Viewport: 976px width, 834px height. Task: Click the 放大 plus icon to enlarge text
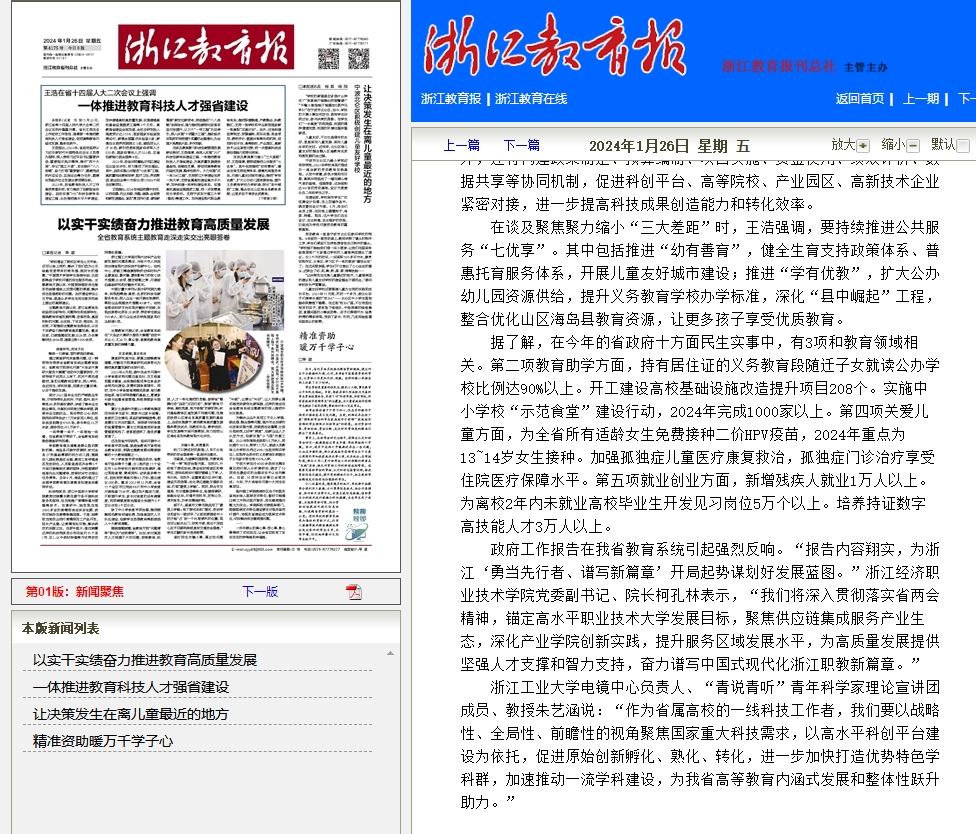tap(863, 145)
